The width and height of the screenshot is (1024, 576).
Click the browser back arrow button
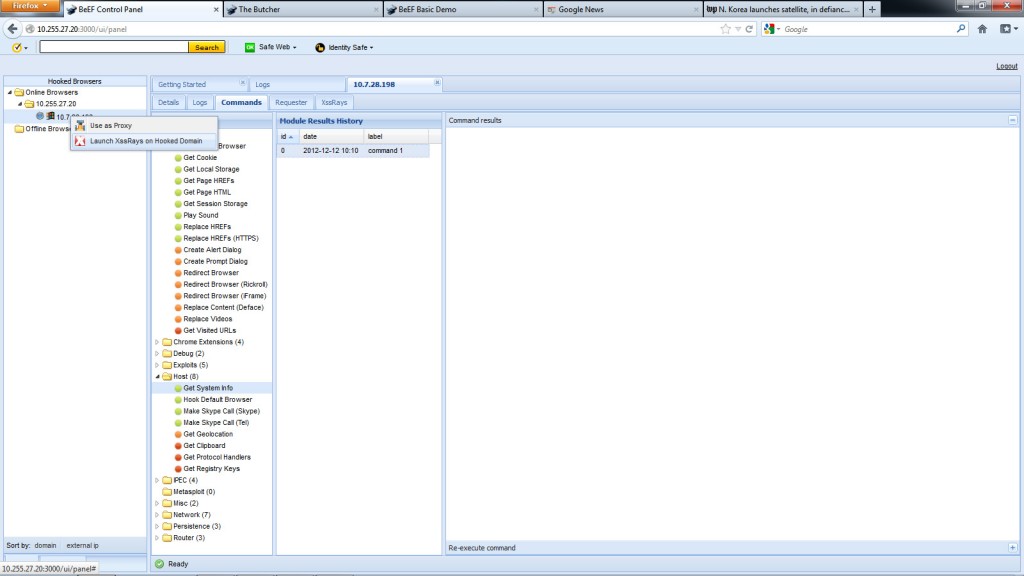[x=13, y=29]
